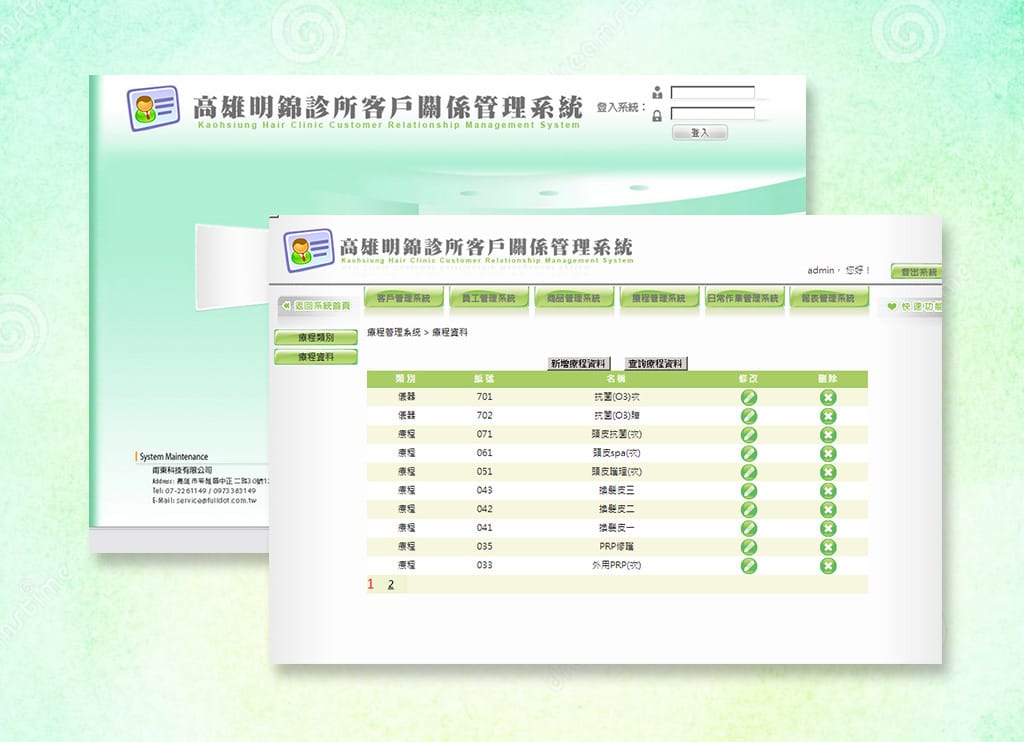Delete course row 043

[828, 491]
